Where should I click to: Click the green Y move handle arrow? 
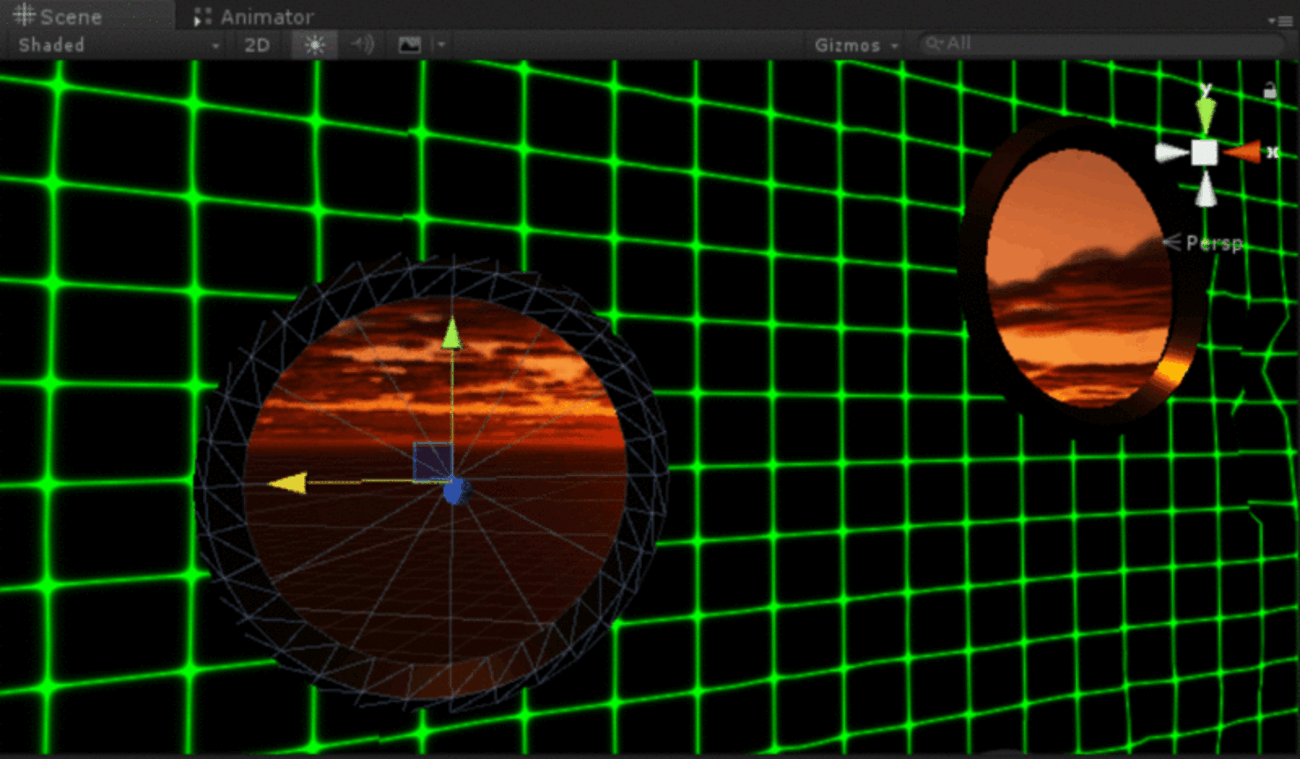coord(452,333)
